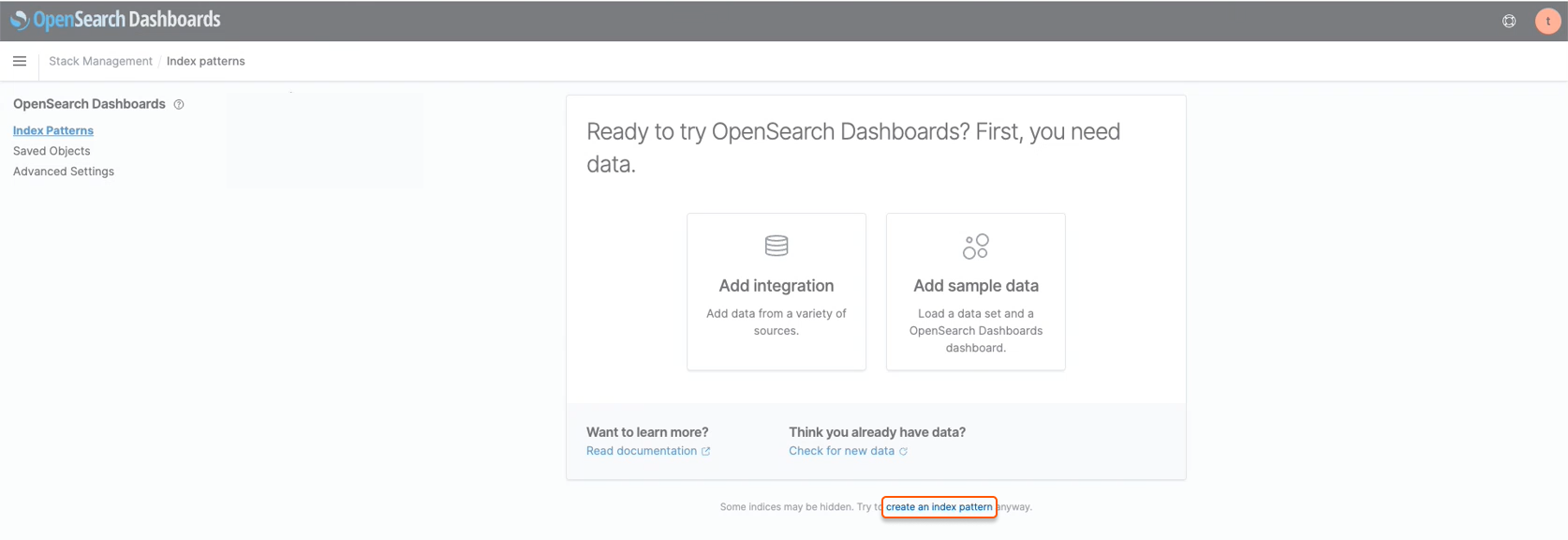Go to Stack Management breadcrumb
This screenshot has height=540, width=1568.
tap(100, 61)
